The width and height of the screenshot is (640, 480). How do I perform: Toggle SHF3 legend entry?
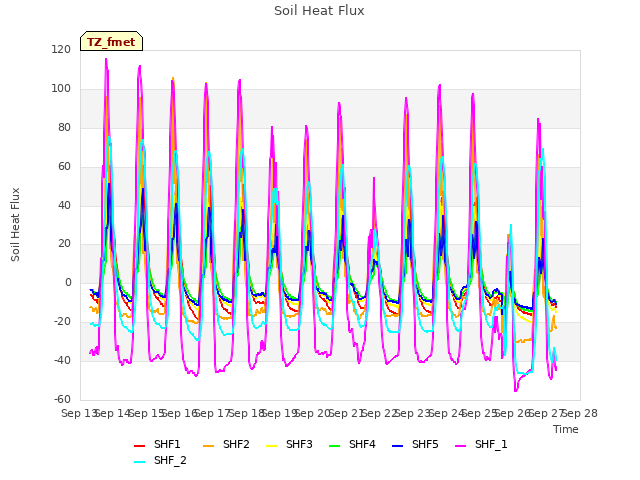pyautogui.click(x=289, y=444)
